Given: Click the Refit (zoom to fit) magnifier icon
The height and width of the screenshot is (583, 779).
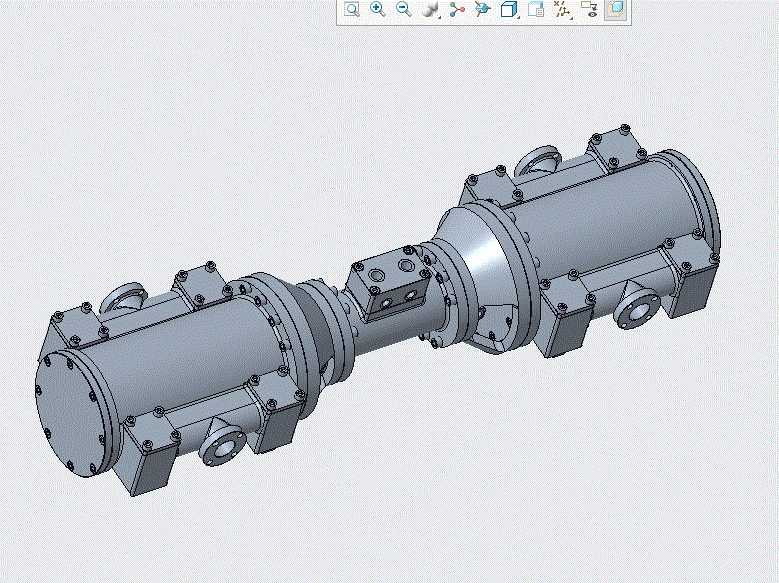Looking at the screenshot, I should tap(352, 9).
